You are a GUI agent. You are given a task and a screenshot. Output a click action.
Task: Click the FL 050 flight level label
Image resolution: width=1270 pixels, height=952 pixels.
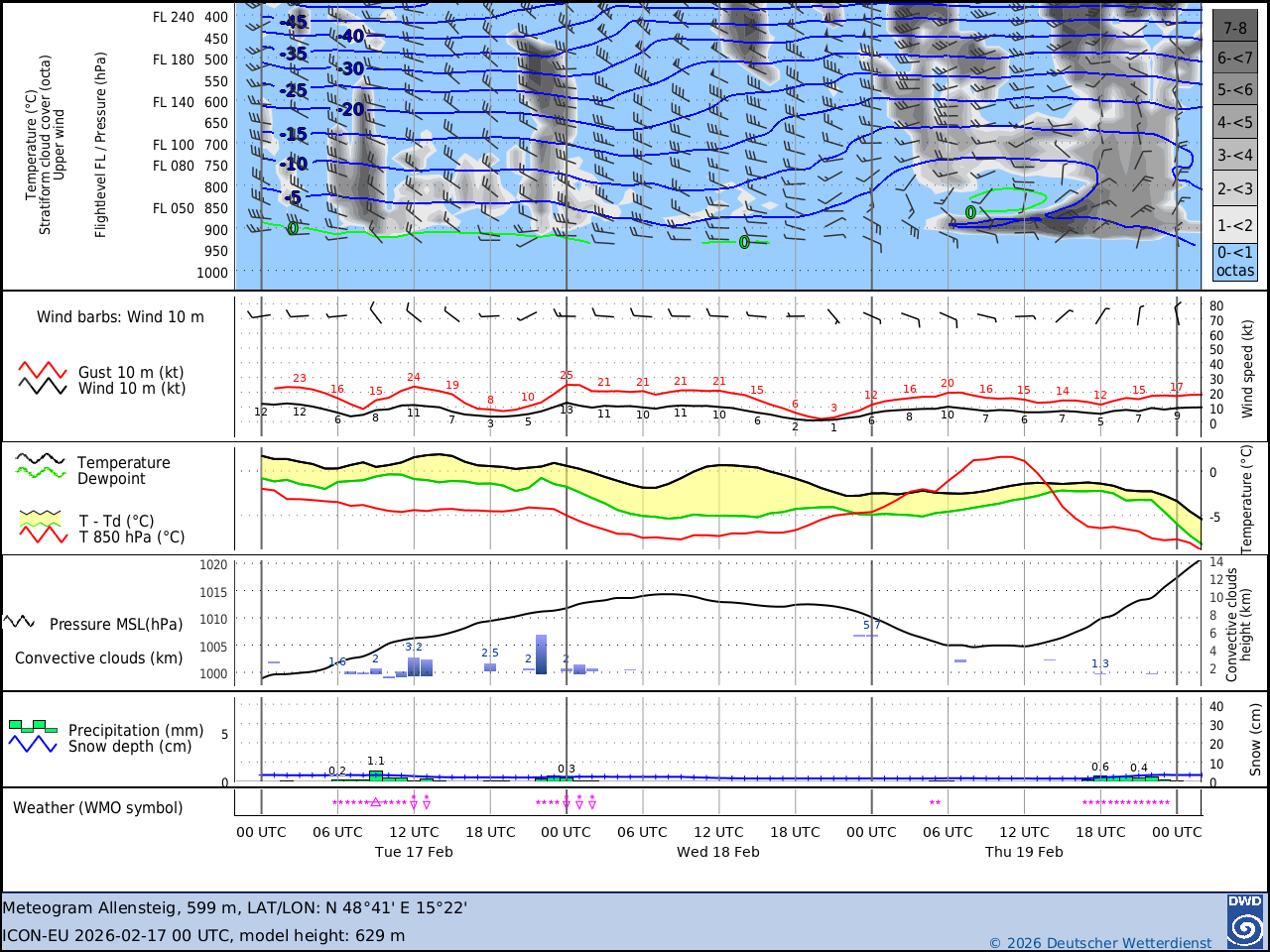click(174, 208)
